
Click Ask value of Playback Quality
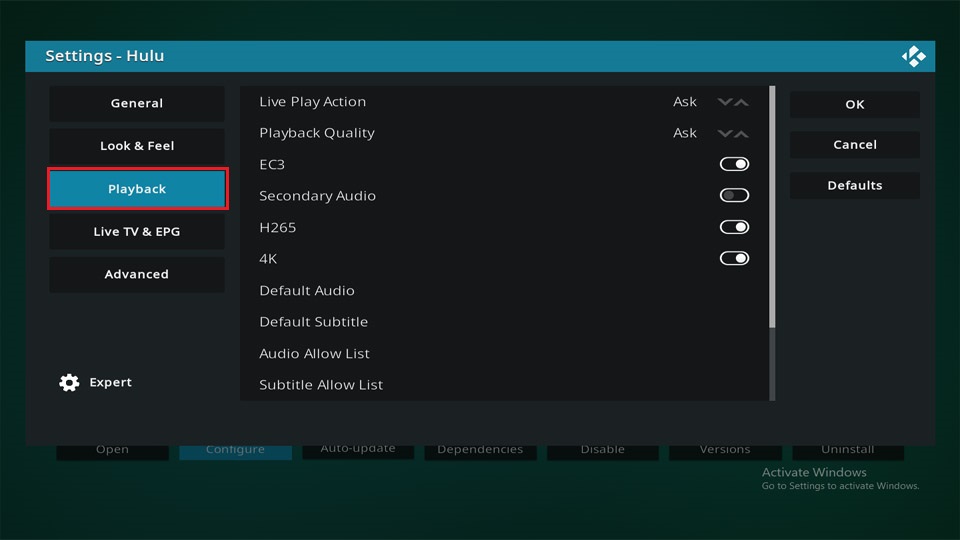(x=684, y=133)
